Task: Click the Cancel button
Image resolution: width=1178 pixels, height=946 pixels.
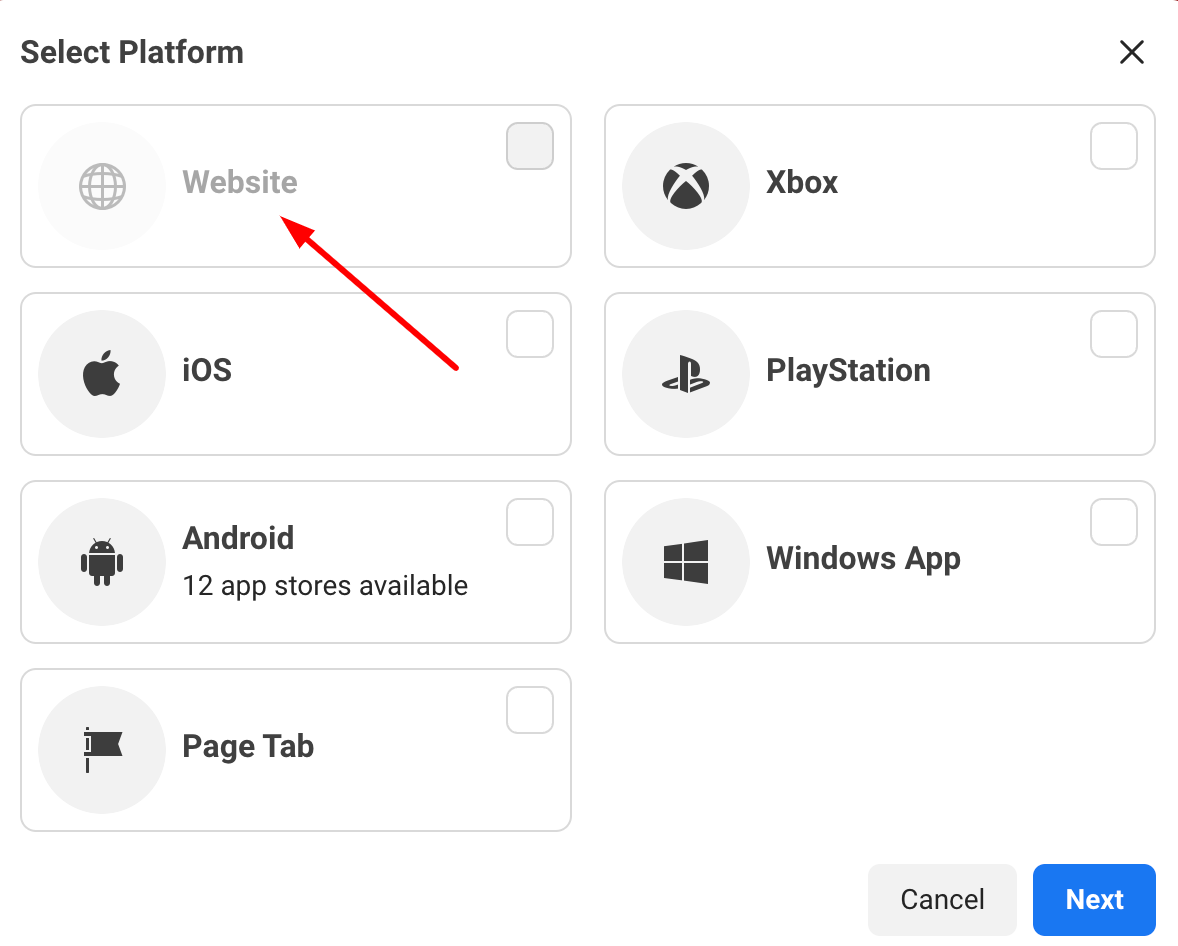Action: point(942,900)
